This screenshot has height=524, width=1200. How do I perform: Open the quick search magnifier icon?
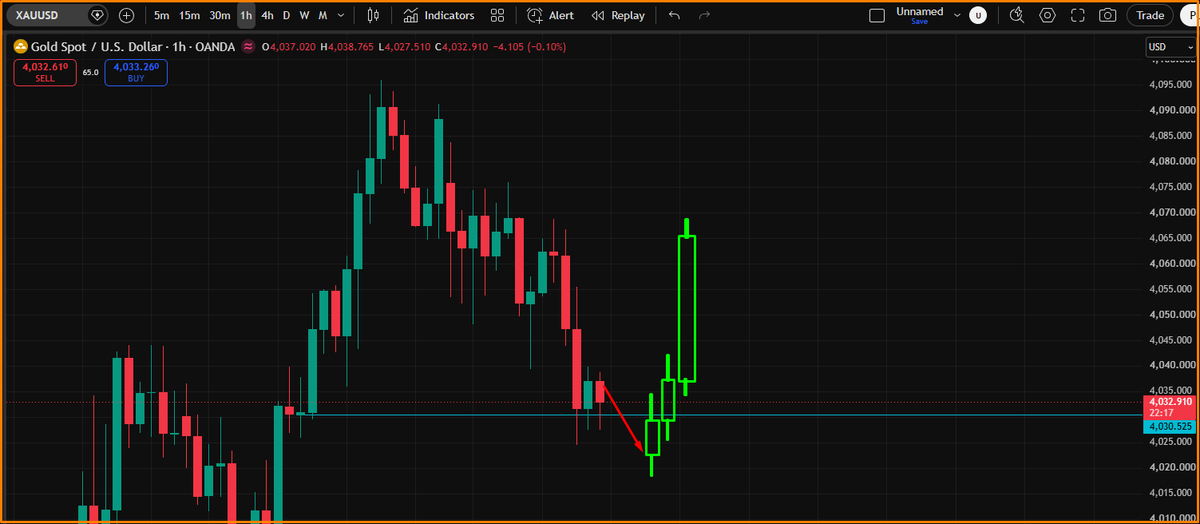click(1017, 16)
